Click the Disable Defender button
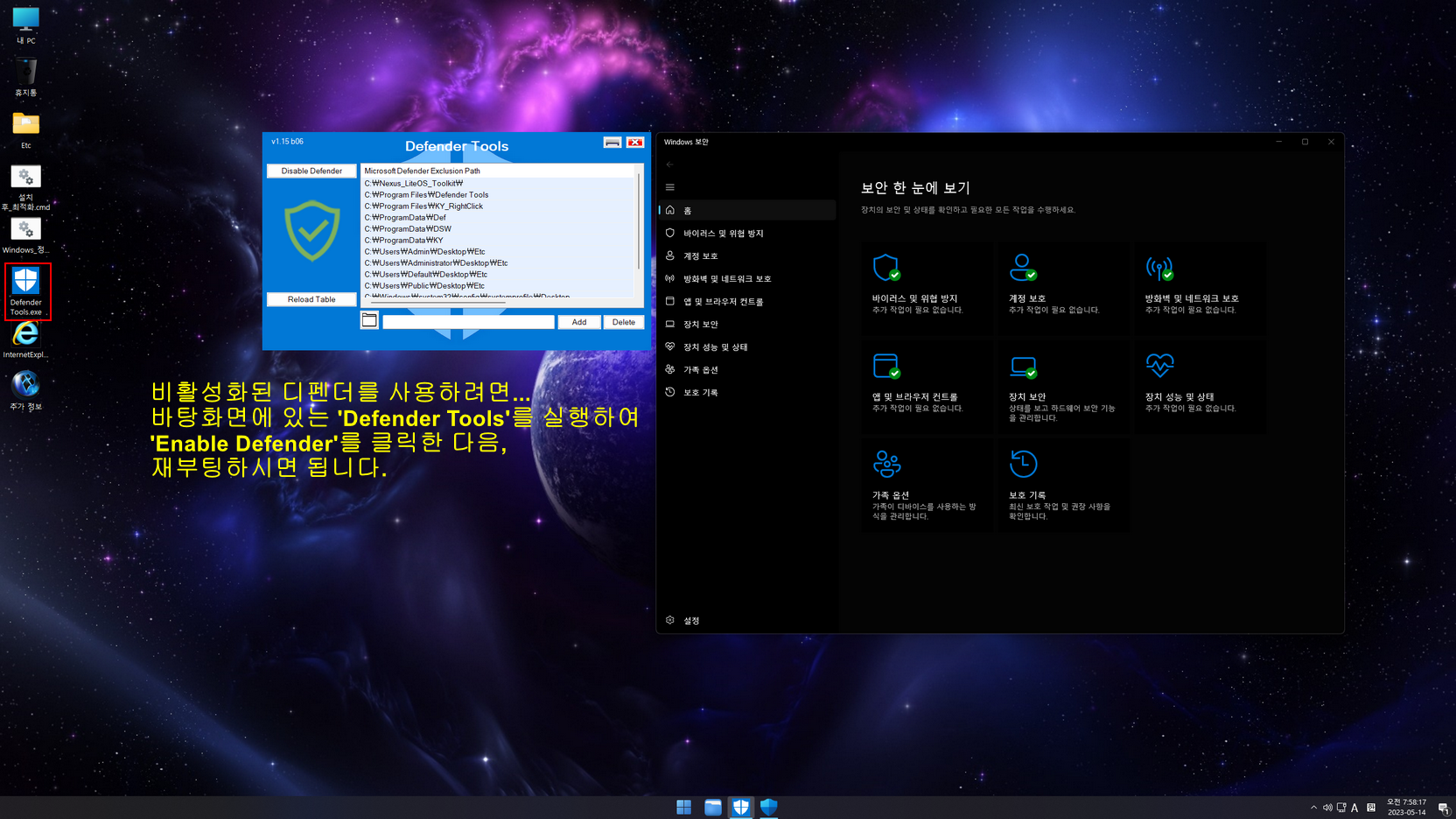Viewport: 1456px width, 819px height. 311,171
